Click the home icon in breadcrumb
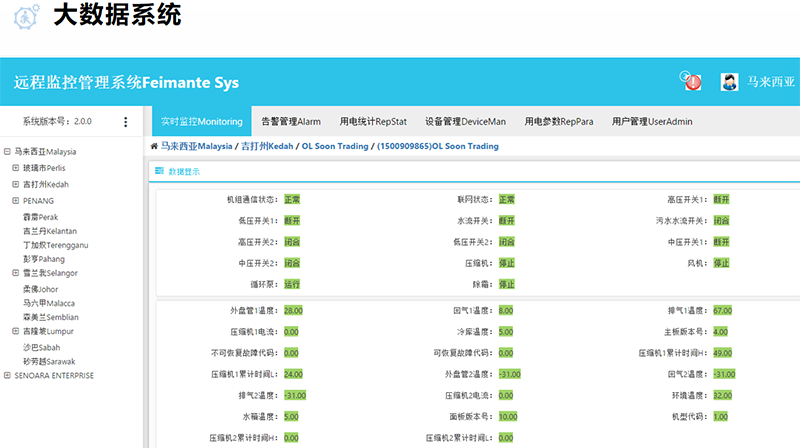The height and width of the screenshot is (448, 800). click(x=154, y=146)
